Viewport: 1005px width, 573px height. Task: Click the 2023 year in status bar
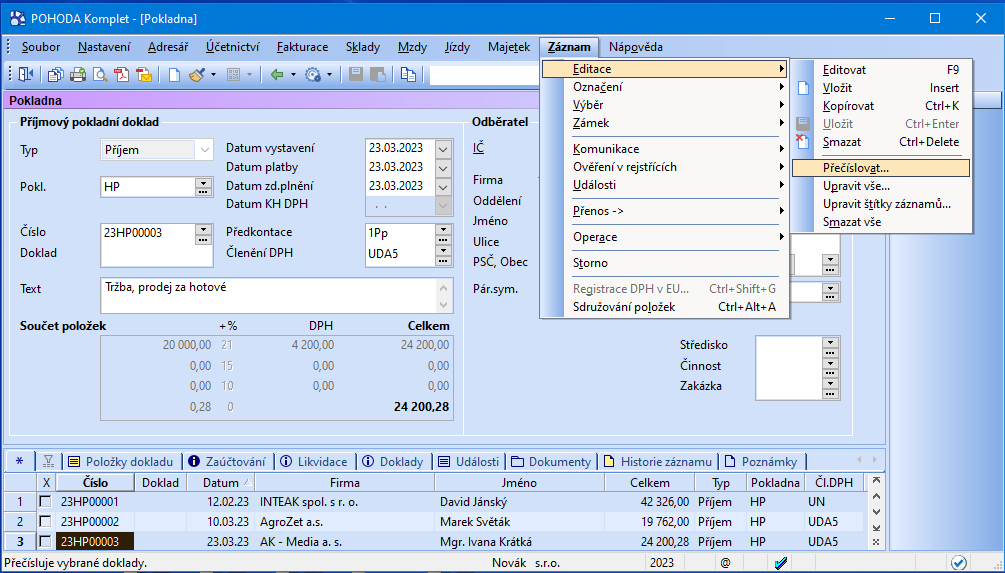[x=661, y=563]
